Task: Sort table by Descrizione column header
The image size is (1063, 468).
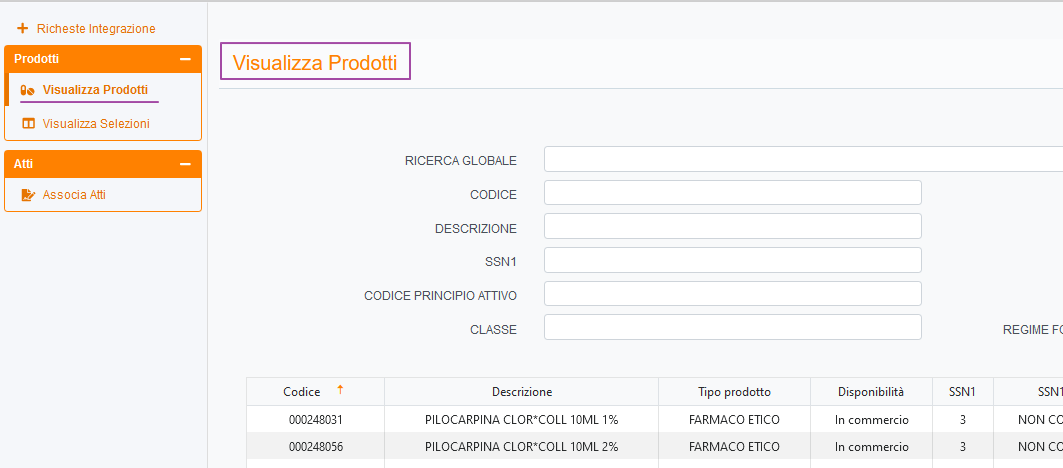Action: pyautogui.click(x=521, y=392)
